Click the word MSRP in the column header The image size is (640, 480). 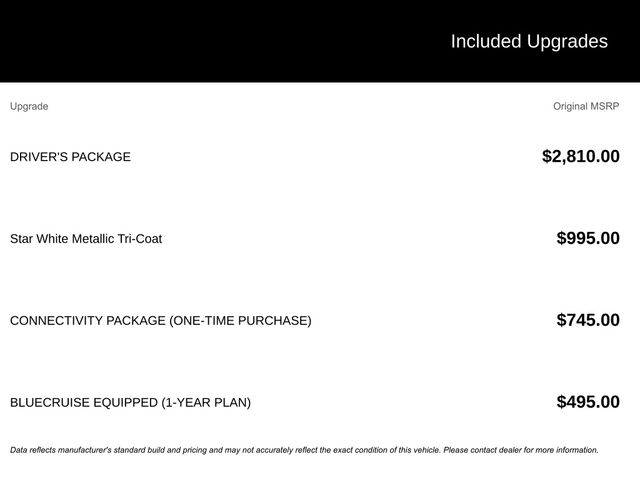point(606,106)
